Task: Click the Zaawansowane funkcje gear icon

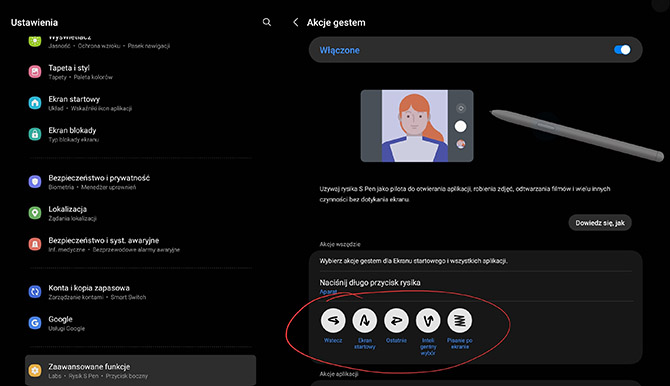Action: coord(35,370)
